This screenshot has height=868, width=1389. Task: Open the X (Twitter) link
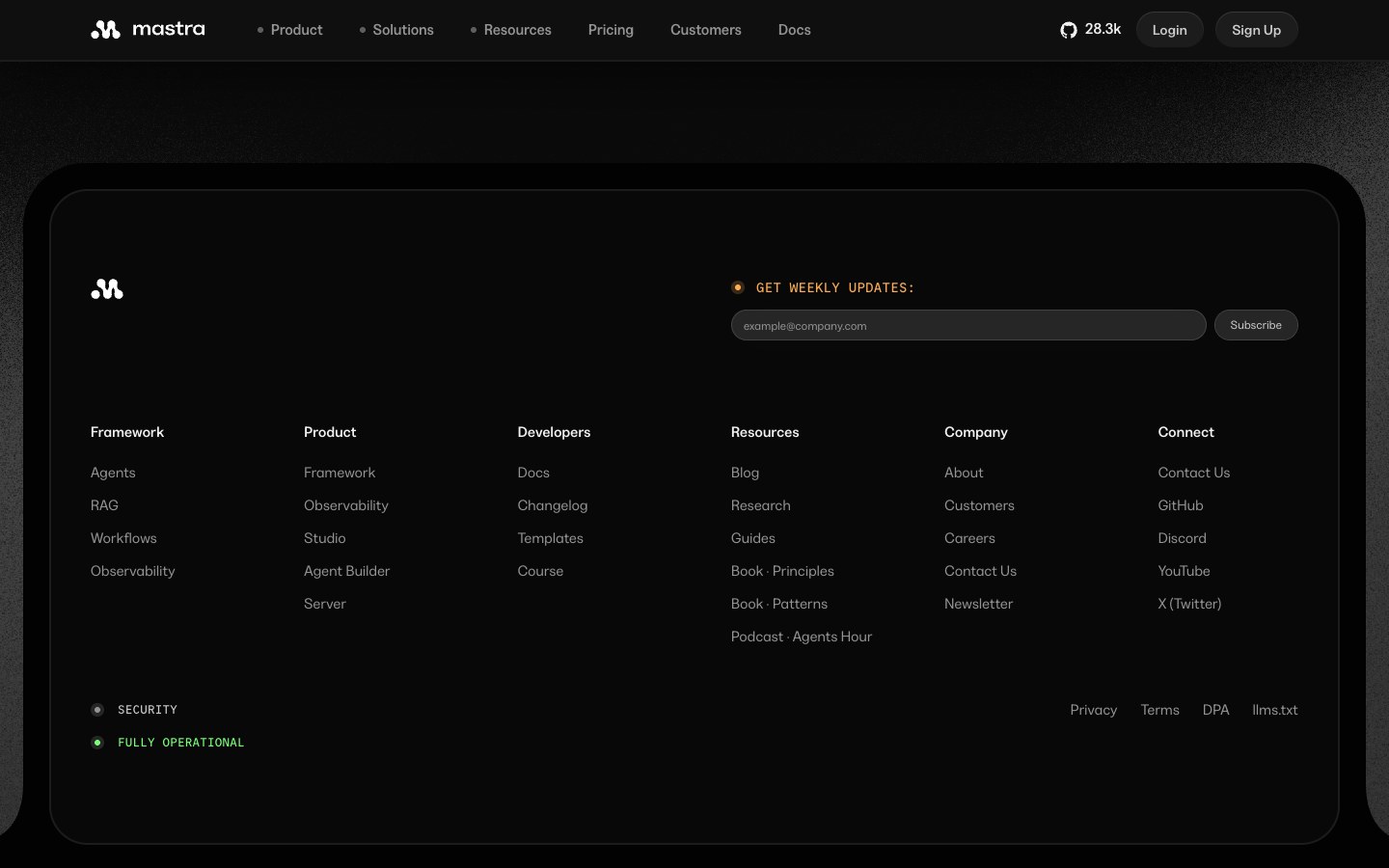[1189, 604]
